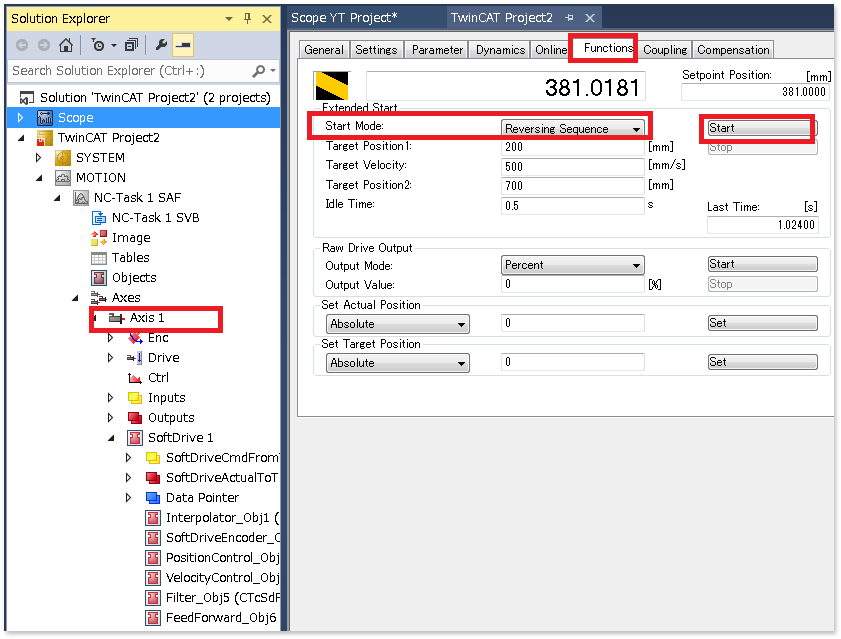Select the Data Pointer blue icon
Screen dimensions: 841x639
[153, 498]
